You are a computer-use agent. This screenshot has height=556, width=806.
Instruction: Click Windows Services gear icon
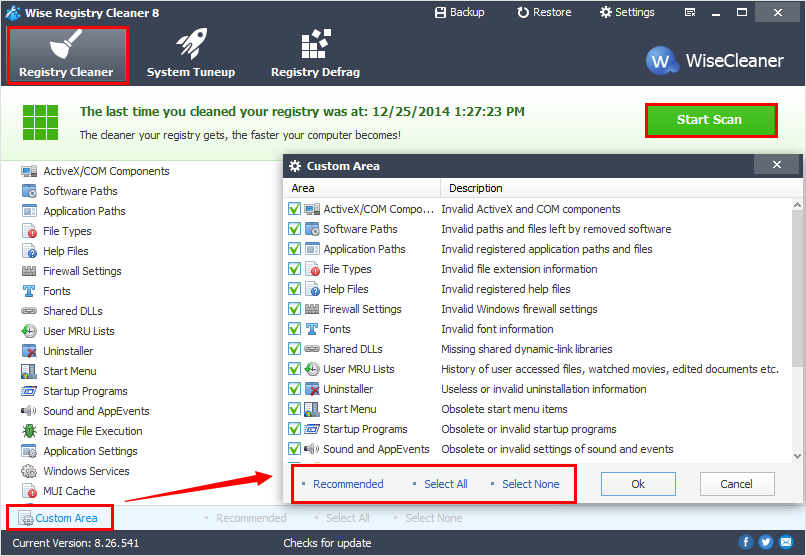click(29, 471)
